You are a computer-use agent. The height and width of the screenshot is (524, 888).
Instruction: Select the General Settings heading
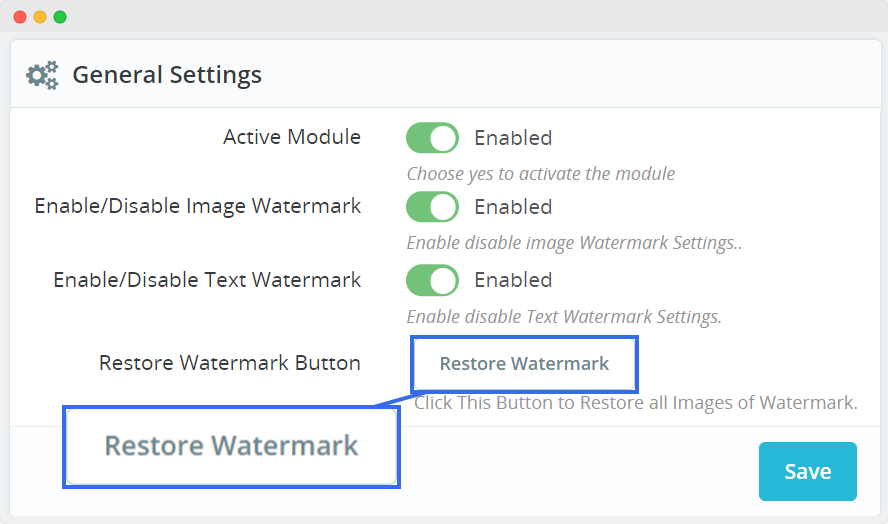[167, 75]
